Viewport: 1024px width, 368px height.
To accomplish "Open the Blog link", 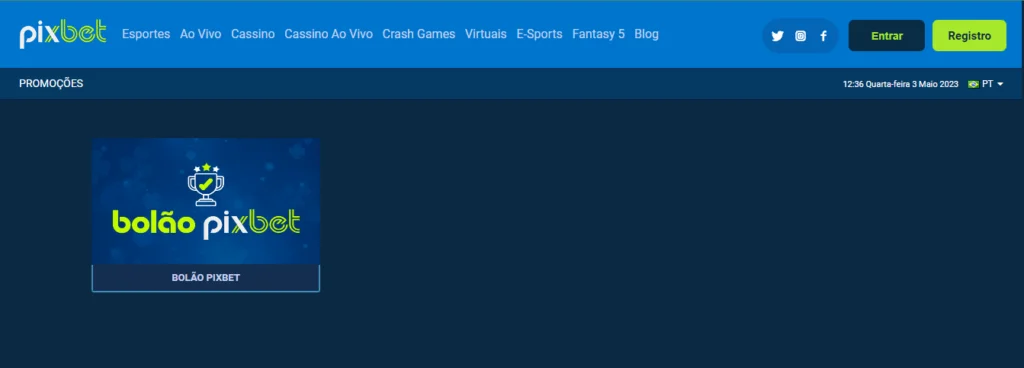I will coord(647,34).
